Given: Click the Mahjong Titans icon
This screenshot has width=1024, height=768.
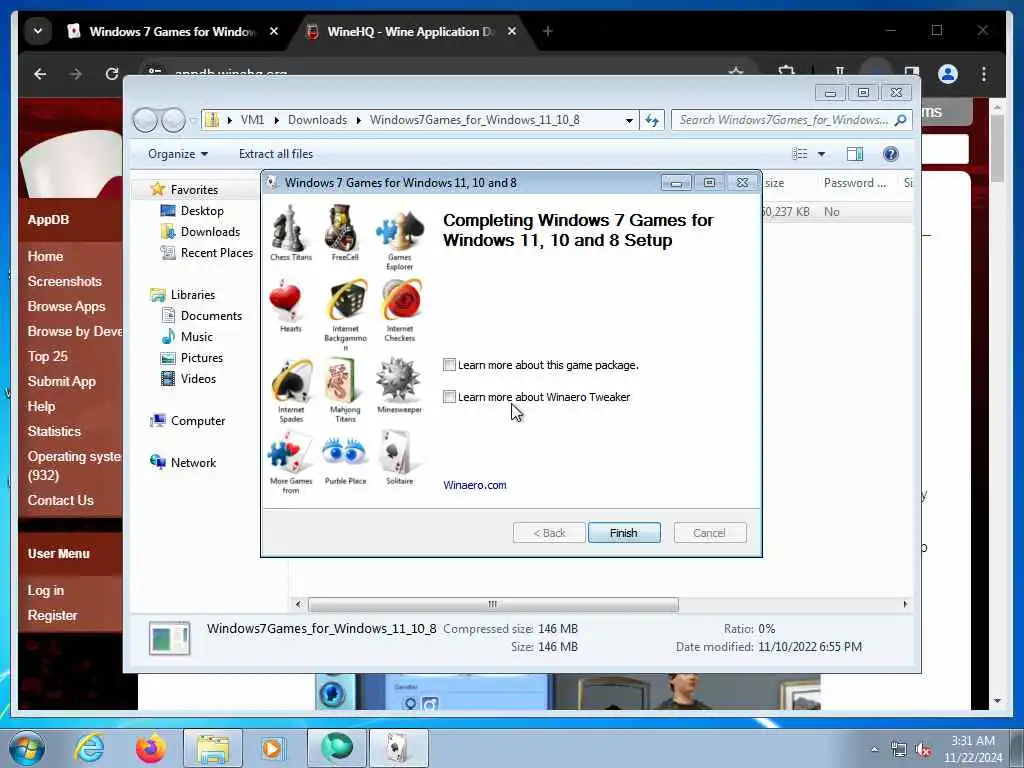Looking at the screenshot, I should point(341,381).
